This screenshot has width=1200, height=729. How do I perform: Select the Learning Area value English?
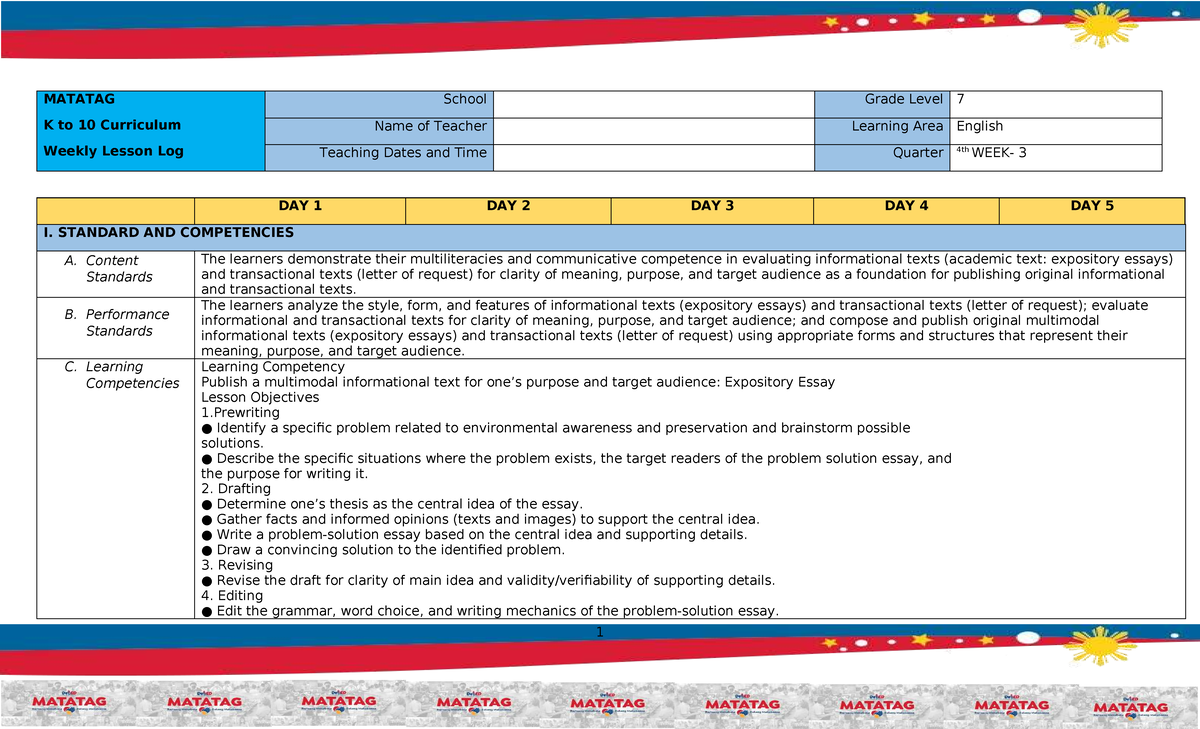coord(979,126)
